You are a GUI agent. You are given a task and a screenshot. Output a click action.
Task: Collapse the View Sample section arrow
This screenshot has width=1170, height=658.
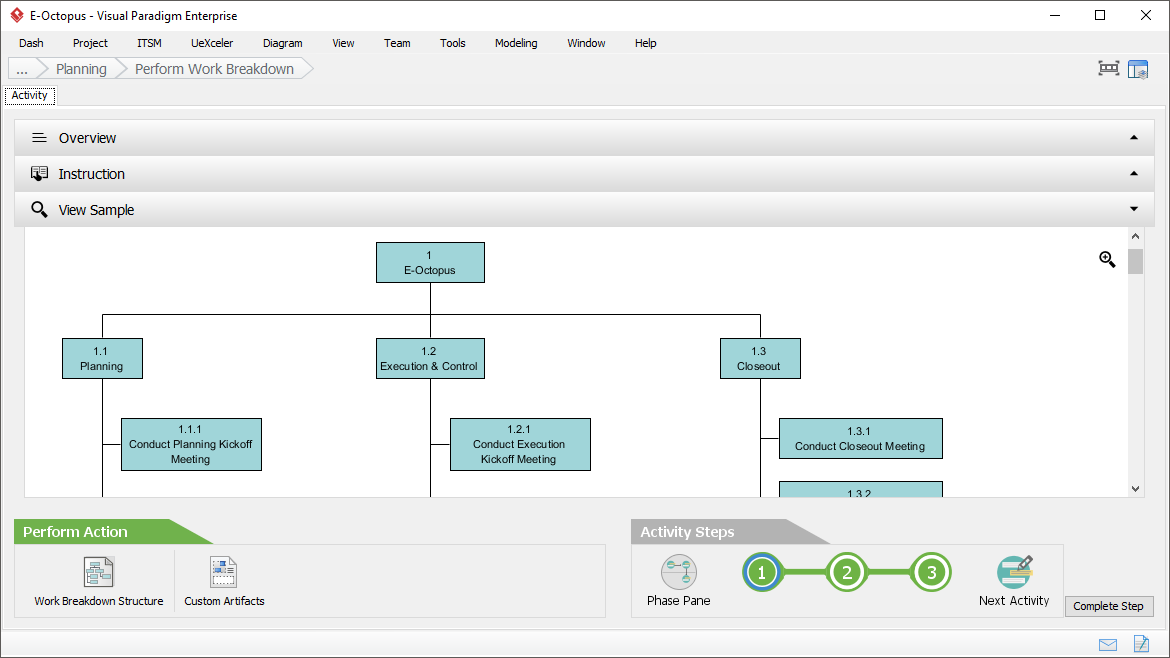click(x=1133, y=209)
